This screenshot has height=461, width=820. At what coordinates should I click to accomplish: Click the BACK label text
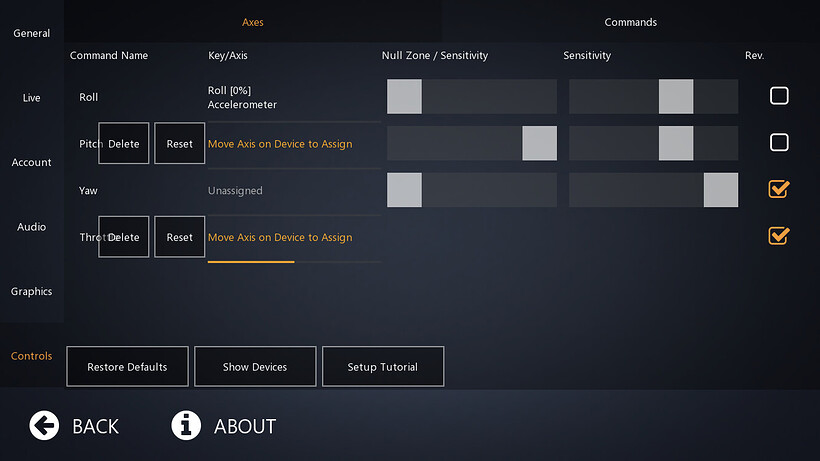(96, 426)
